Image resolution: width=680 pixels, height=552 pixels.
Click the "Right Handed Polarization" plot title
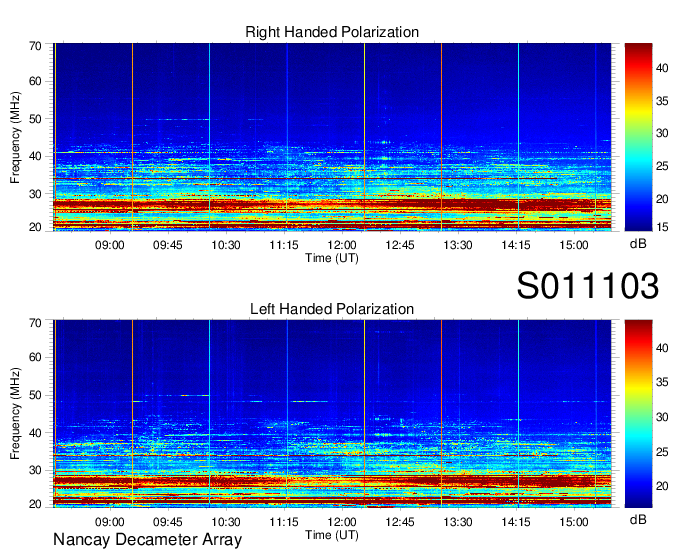[332, 32]
